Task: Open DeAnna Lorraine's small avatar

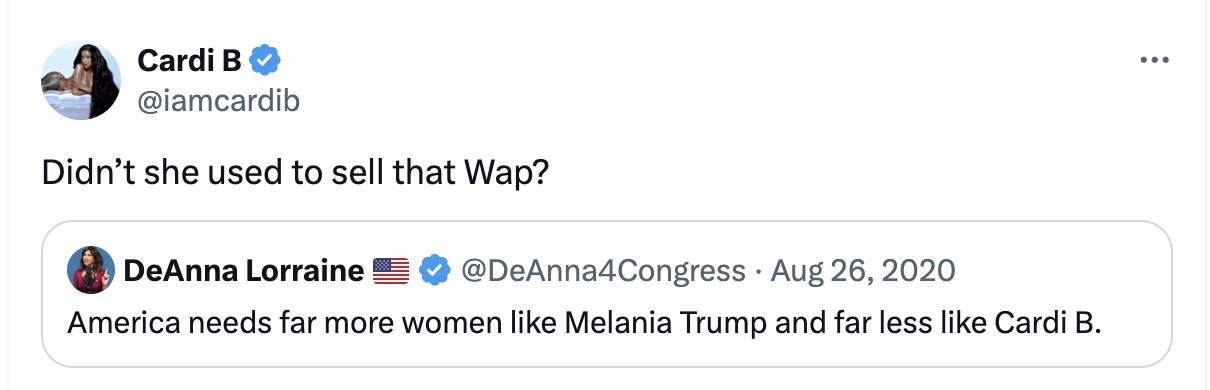Action: click(89, 270)
